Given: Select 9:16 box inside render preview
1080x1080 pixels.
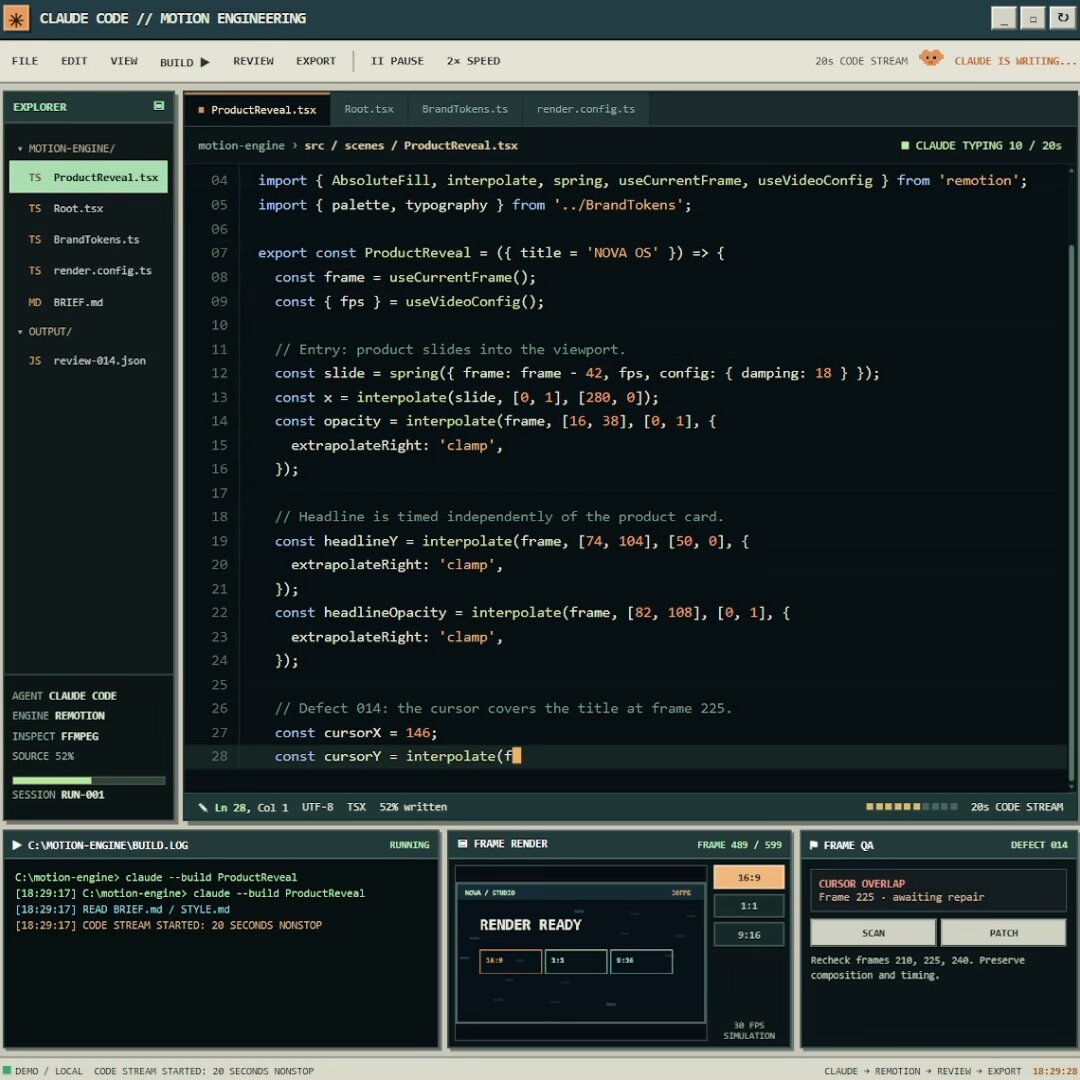Looking at the screenshot, I should pyautogui.click(x=641, y=962).
